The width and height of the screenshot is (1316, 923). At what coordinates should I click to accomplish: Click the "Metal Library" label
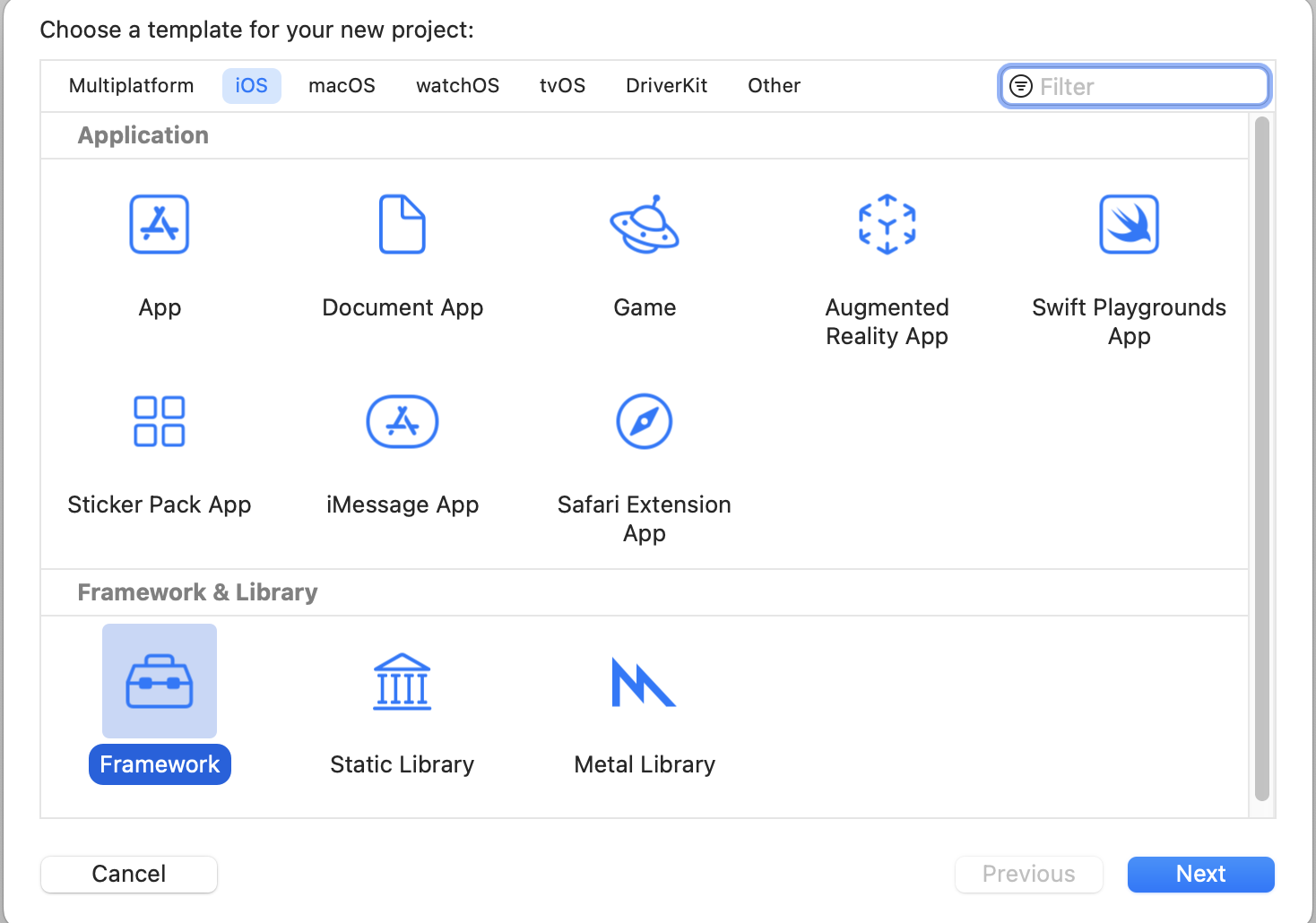click(x=645, y=764)
